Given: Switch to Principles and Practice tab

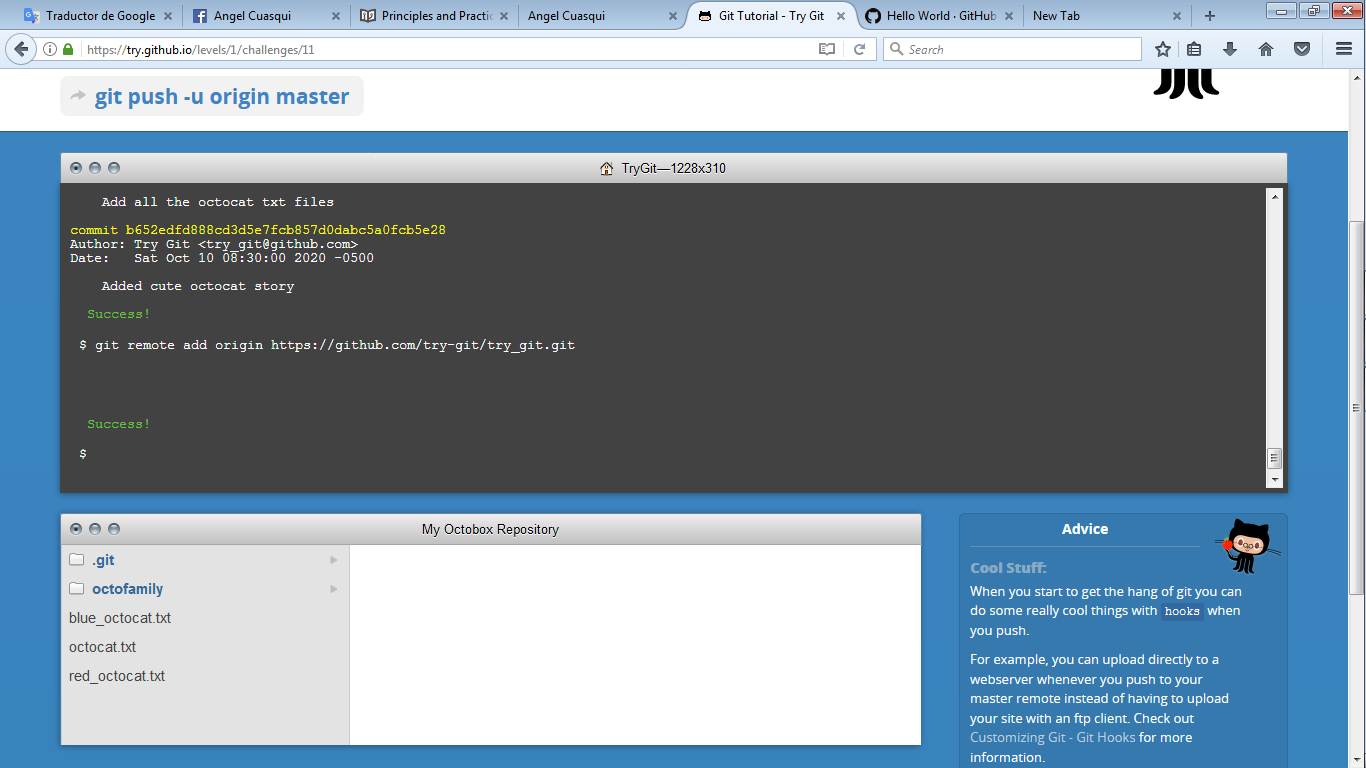Looking at the screenshot, I should point(433,16).
